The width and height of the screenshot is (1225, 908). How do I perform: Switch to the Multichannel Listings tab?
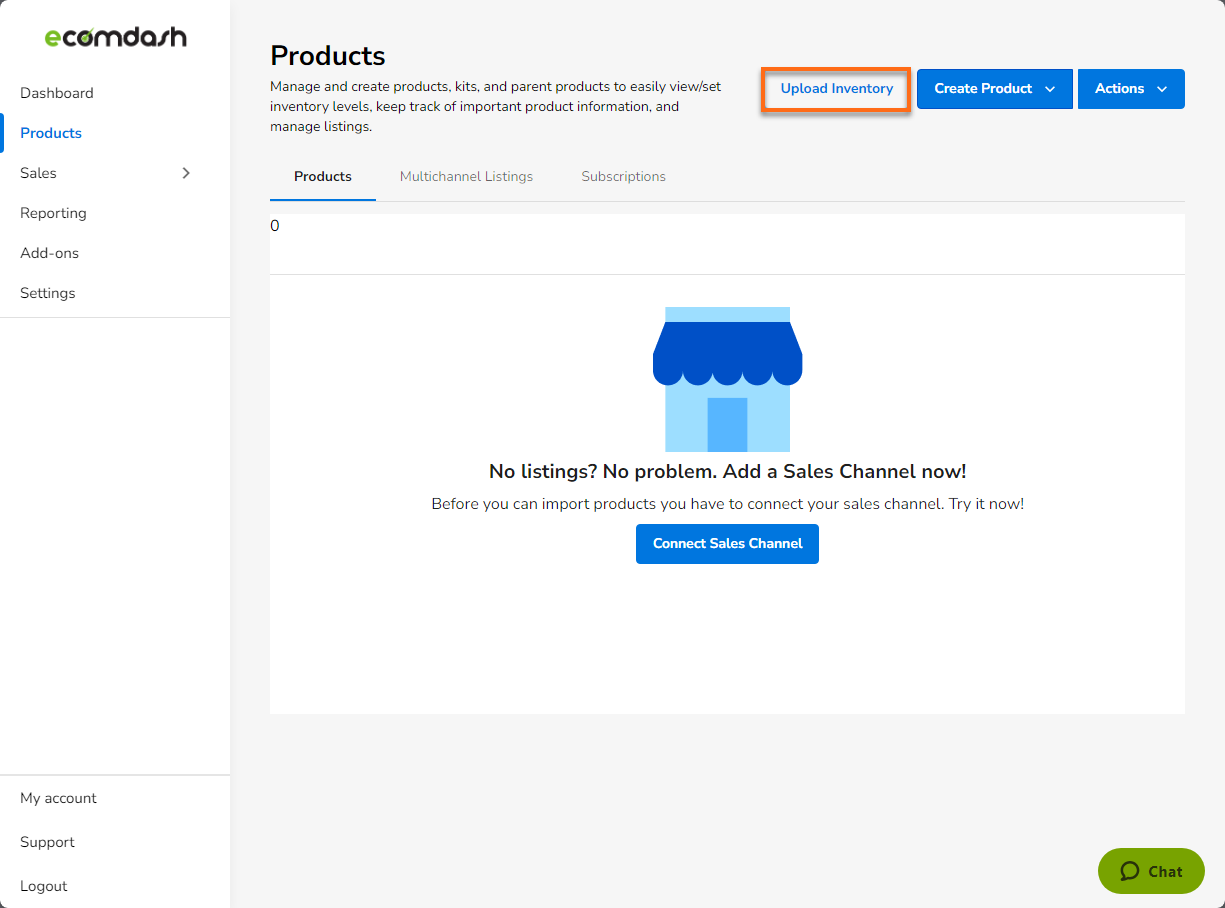click(466, 176)
